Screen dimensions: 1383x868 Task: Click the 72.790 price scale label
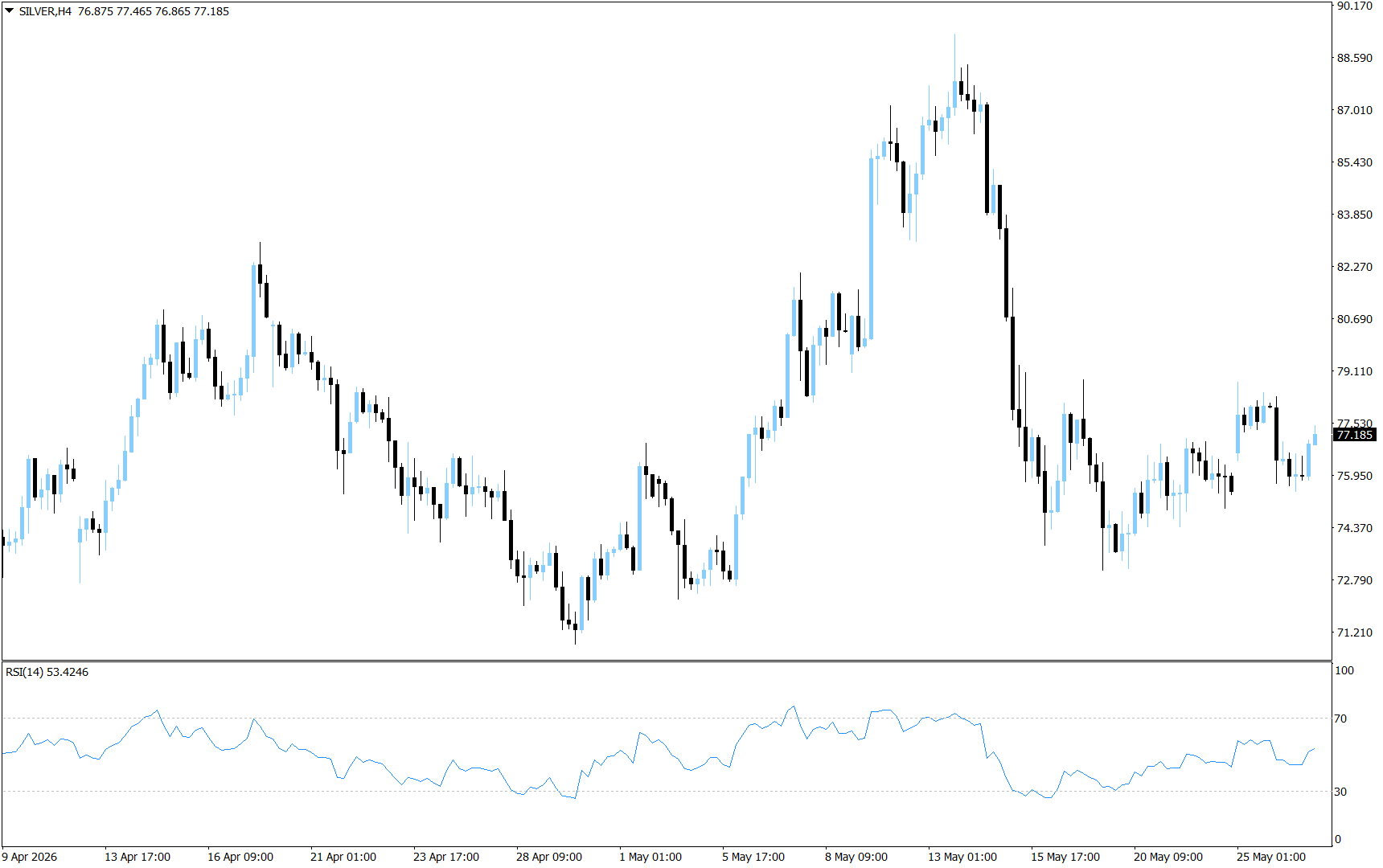(x=1355, y=580)
